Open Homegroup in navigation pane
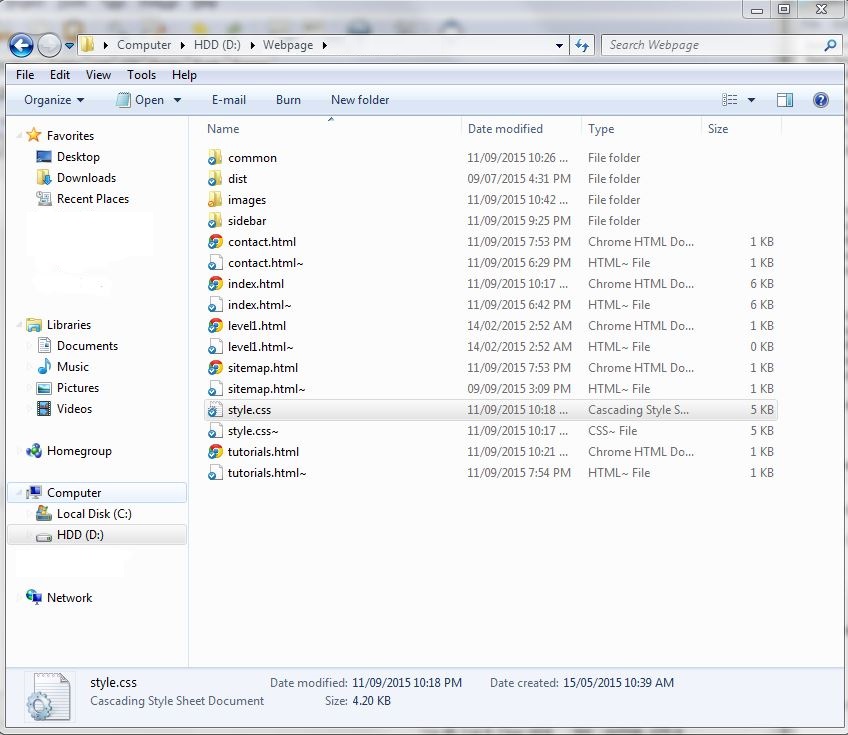 [x=79, y=451]
